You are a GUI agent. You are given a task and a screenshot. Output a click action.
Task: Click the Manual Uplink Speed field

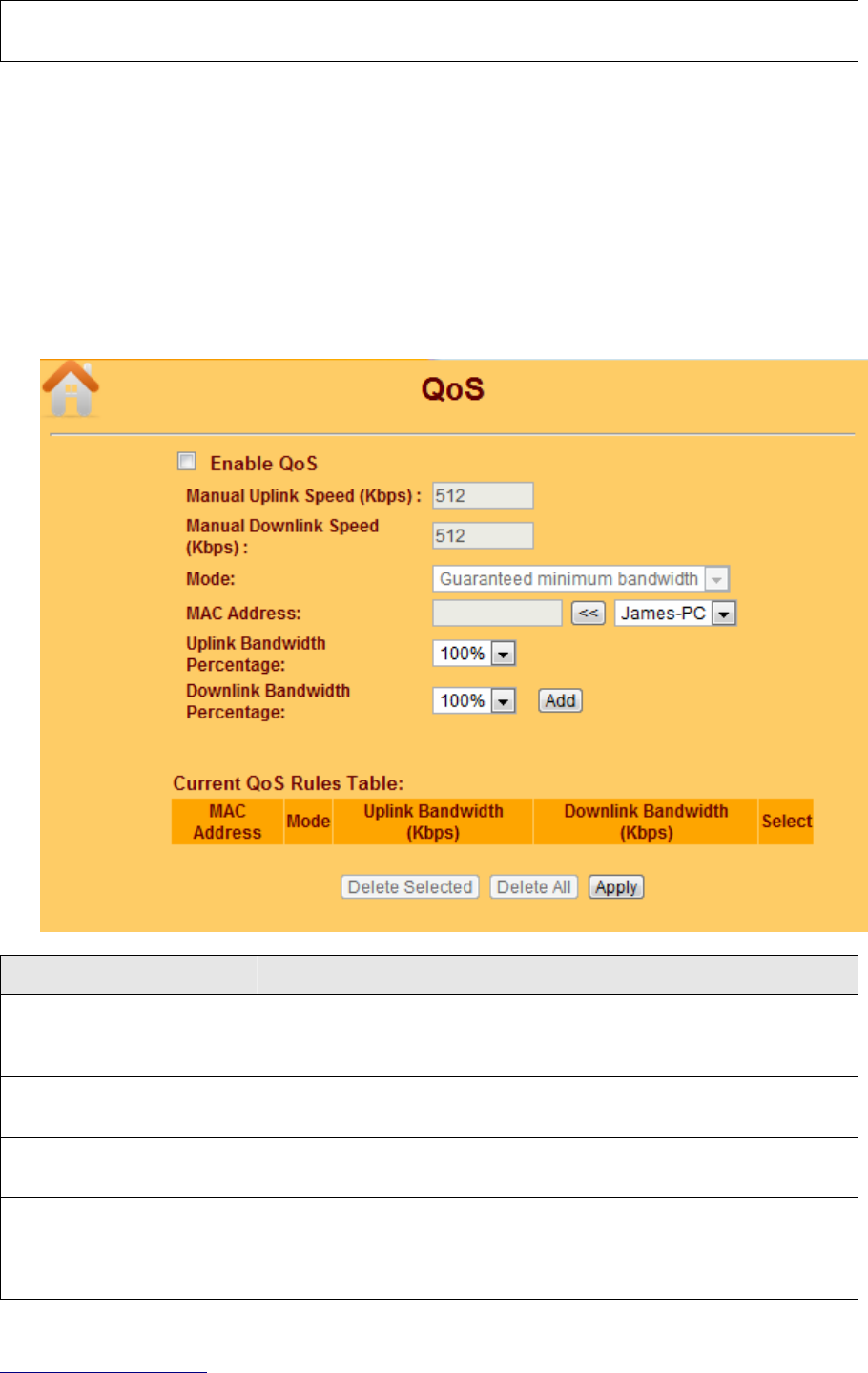coord(483,495)
